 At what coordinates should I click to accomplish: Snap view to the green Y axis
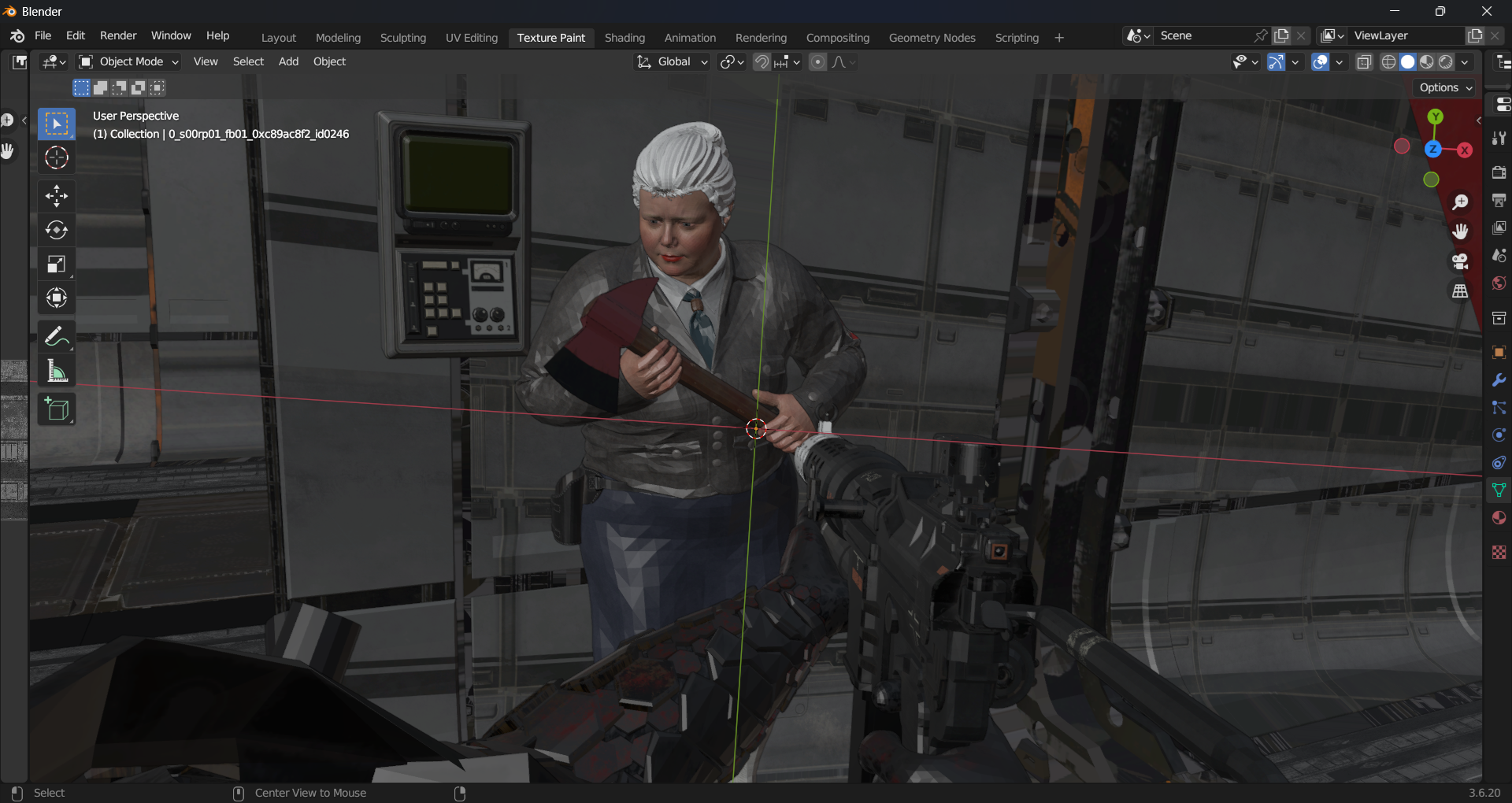(x=1436, y=117)
